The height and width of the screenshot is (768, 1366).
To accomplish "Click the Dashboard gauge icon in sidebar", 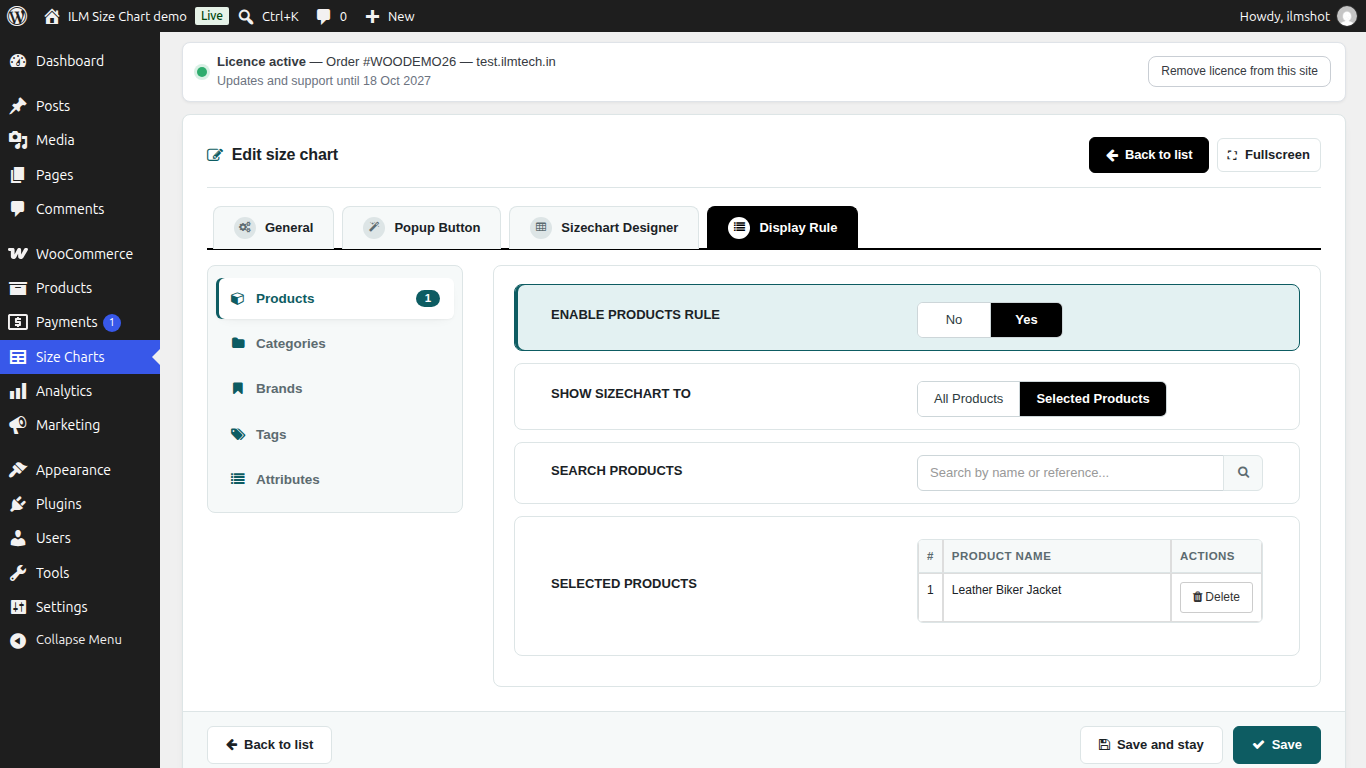I will [x=18, y=61].
